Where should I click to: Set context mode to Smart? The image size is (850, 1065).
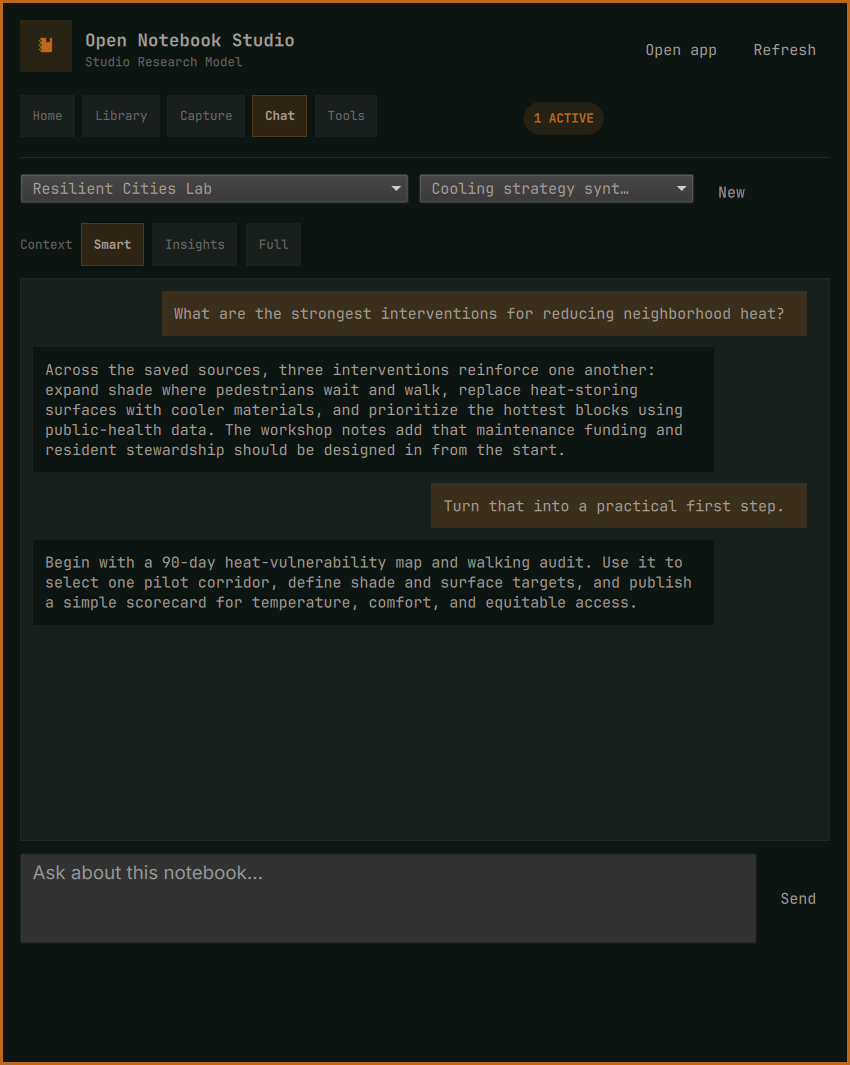pos(112,245)
